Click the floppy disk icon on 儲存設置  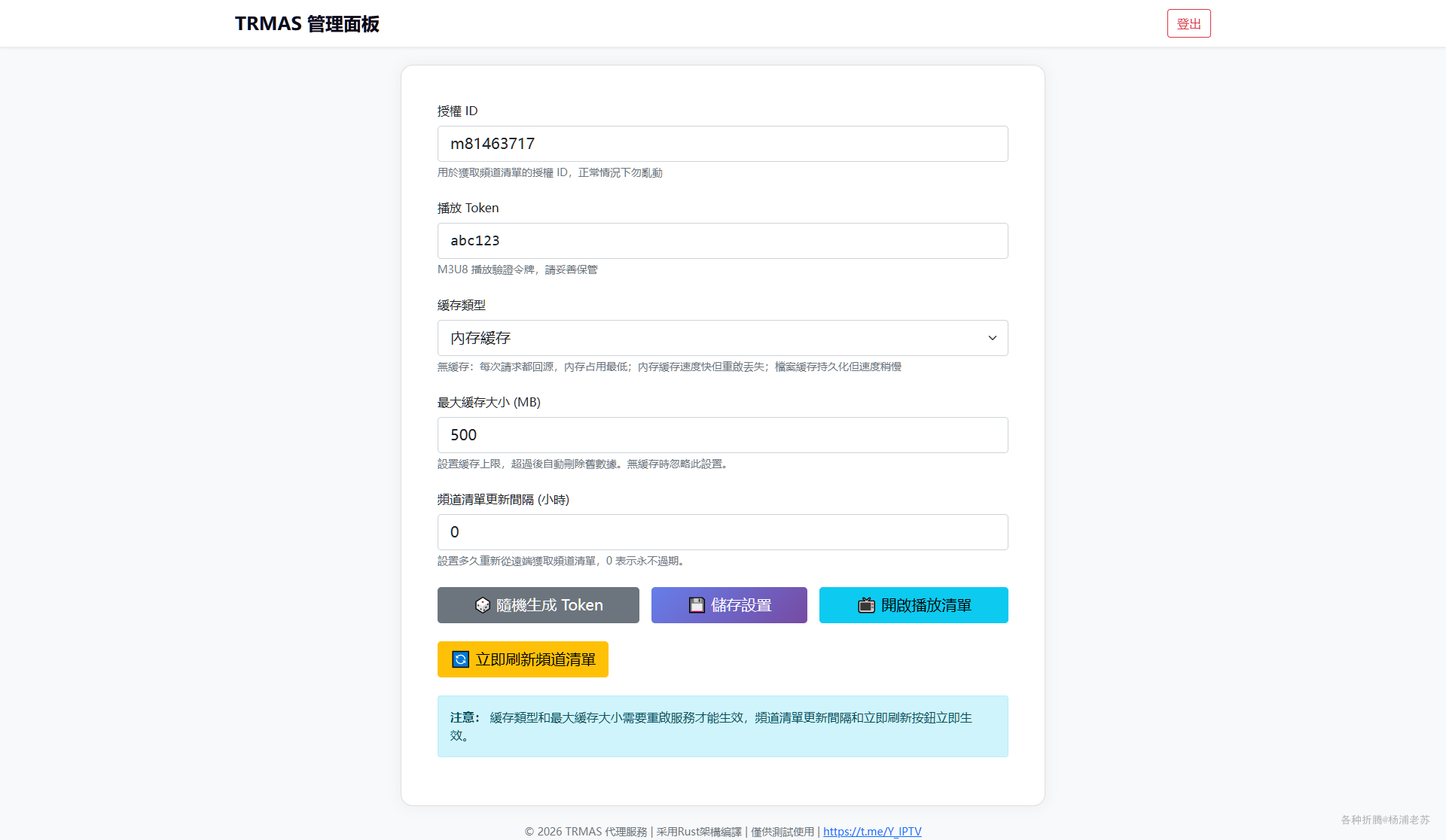click(x=697, y=605)
